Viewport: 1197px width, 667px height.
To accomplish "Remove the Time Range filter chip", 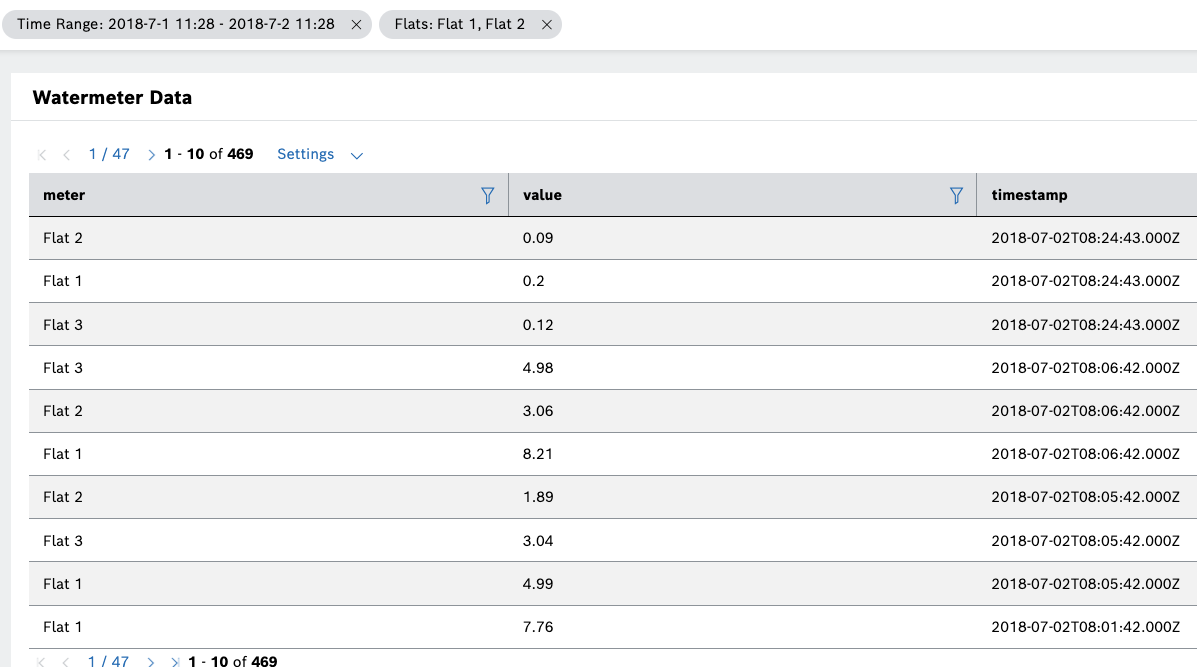I will (356, 25).
